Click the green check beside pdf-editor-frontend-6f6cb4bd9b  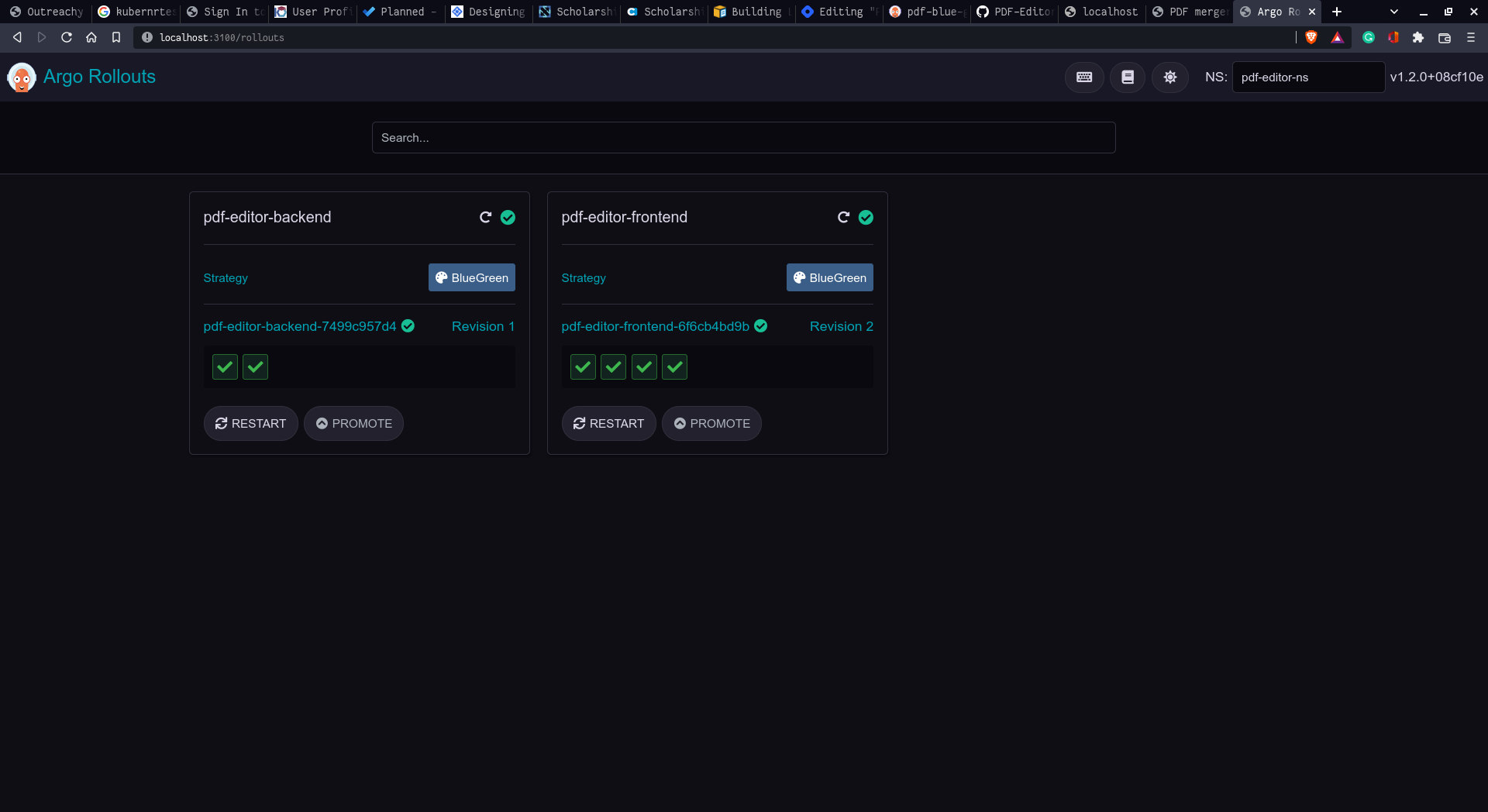point(761,326)
